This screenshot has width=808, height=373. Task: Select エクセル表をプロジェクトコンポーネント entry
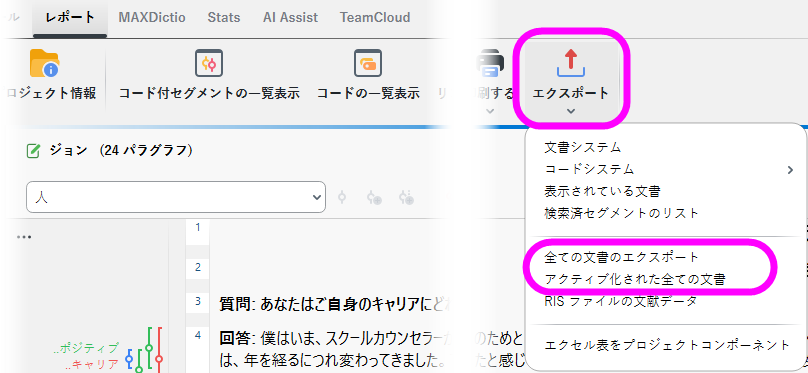point(667,345)
